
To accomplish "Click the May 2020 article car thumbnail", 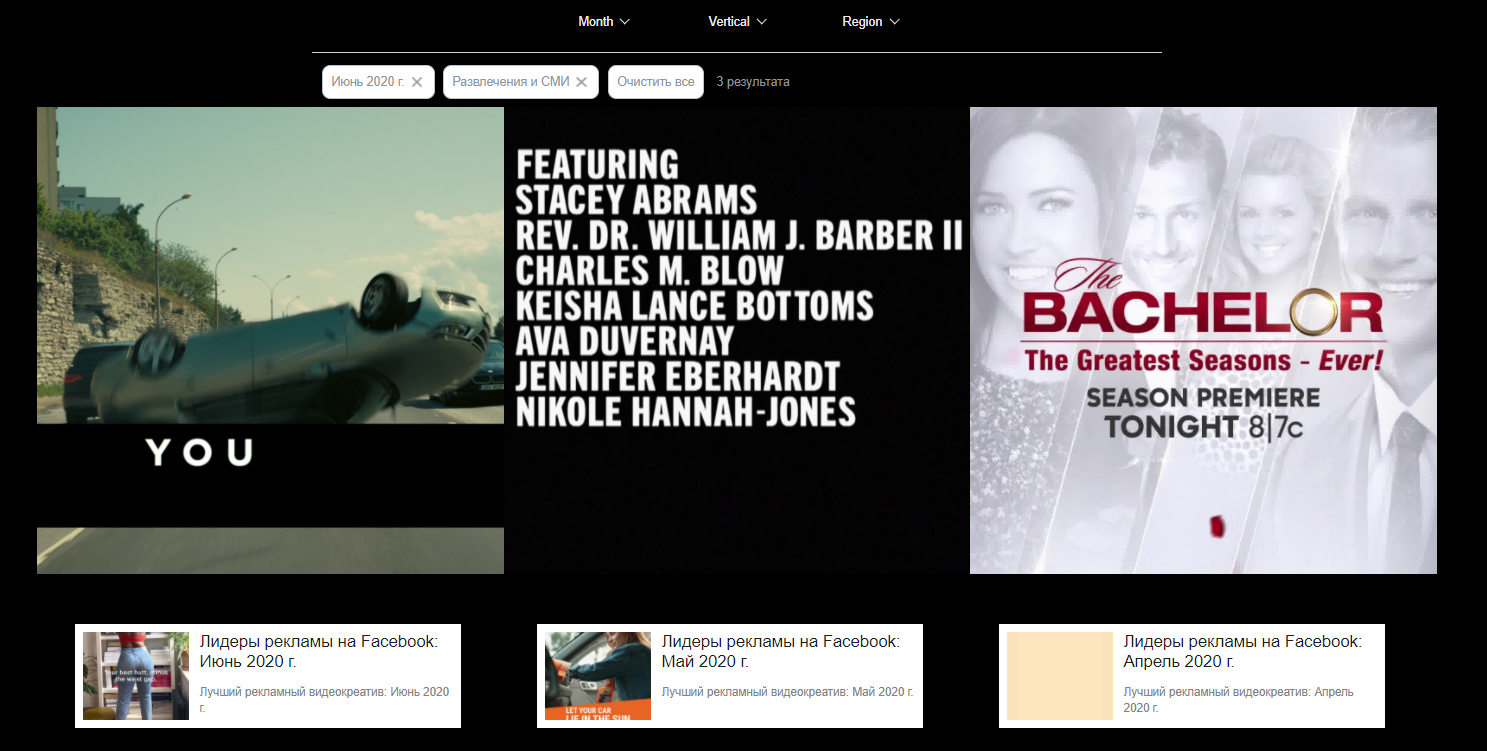I will pos(598,676).
